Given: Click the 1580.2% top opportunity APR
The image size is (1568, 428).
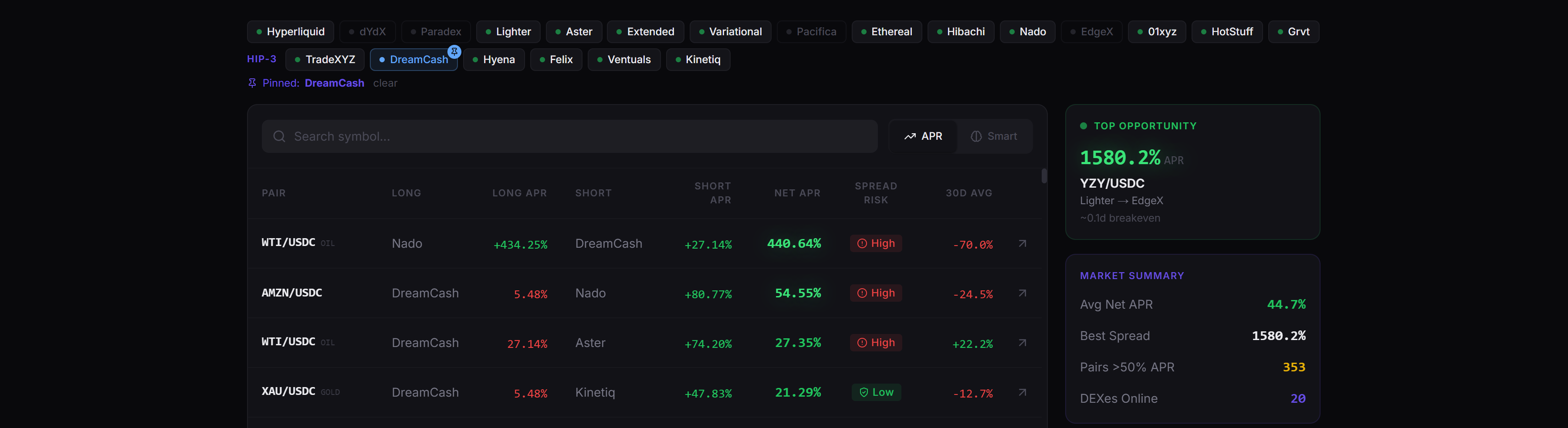Looking at the screenshot, I should coord(1120,158).
